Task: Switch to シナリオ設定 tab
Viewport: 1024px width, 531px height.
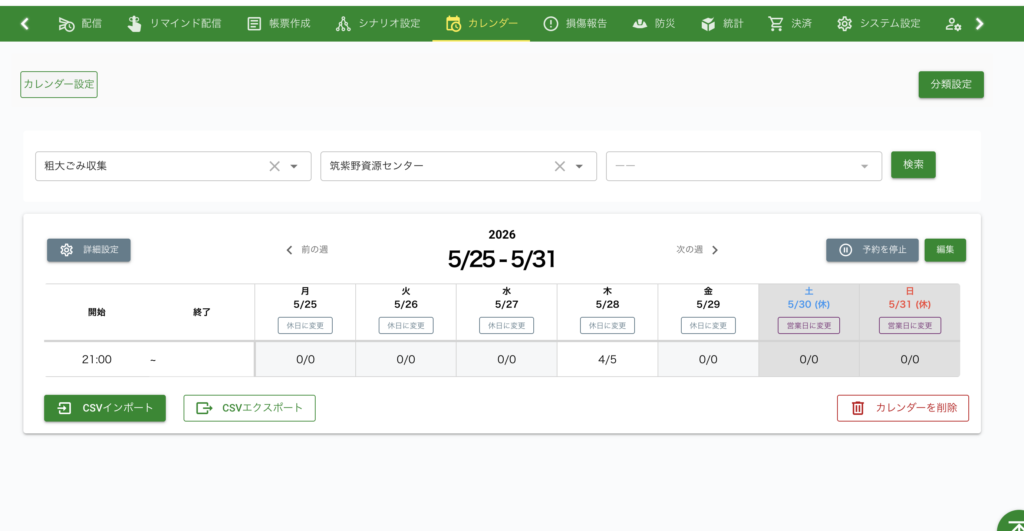Action: click(x=378, y=24)
